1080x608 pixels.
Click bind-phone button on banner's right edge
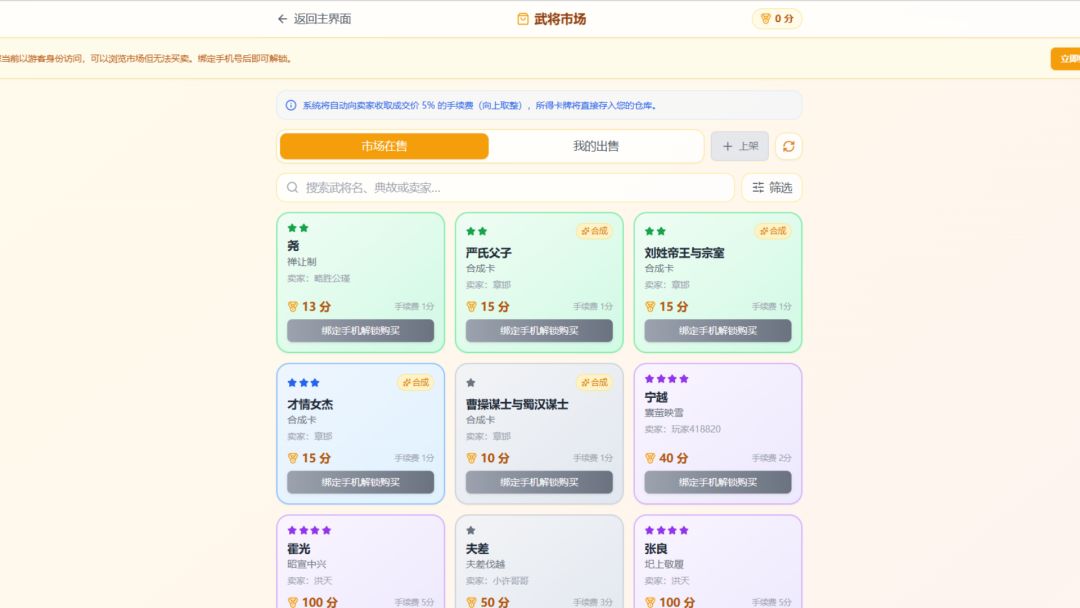click(1065, 59)
